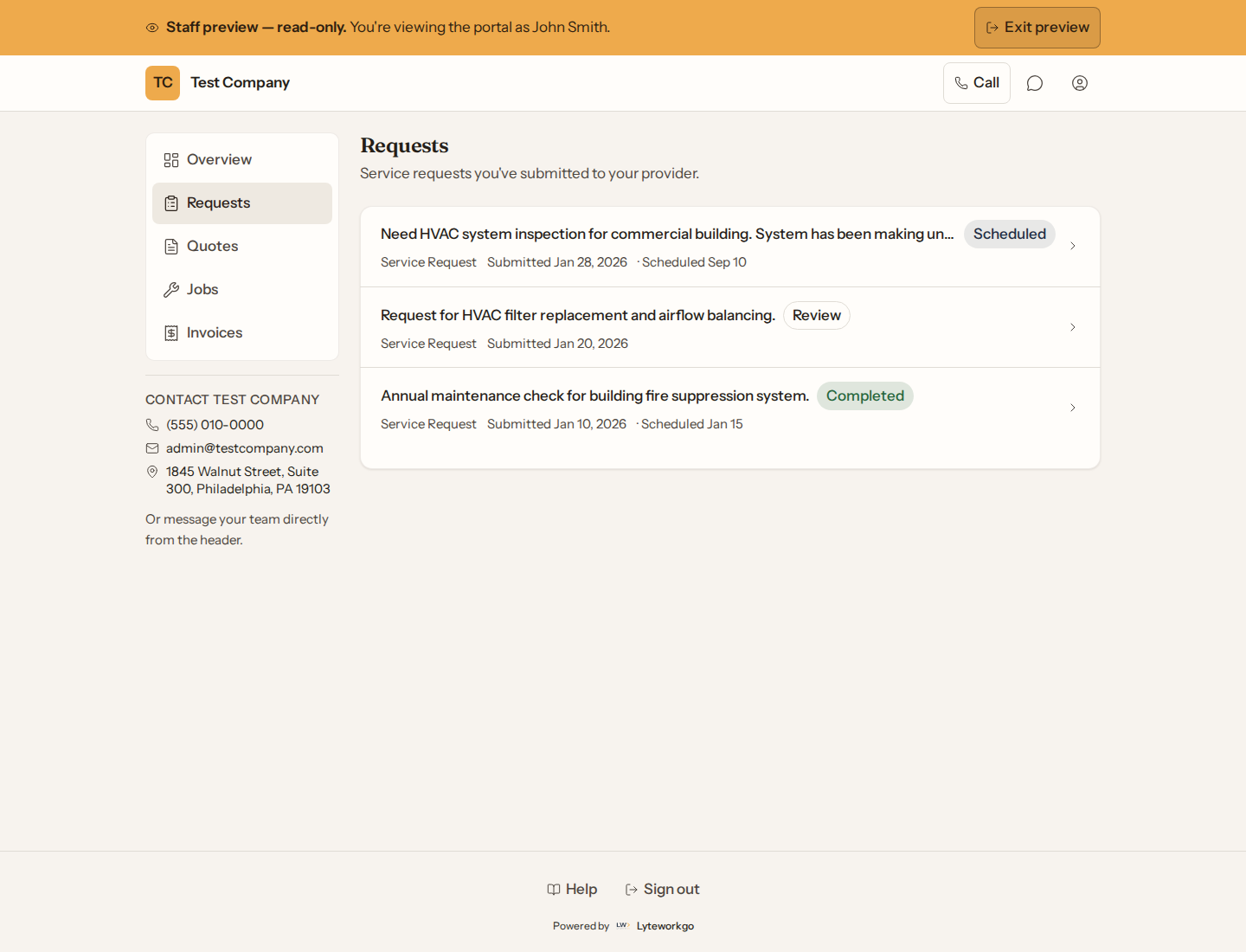Expand the HVAC system inspection request chevron
Screen dimensions: 1246x952
pos(1073,246)
